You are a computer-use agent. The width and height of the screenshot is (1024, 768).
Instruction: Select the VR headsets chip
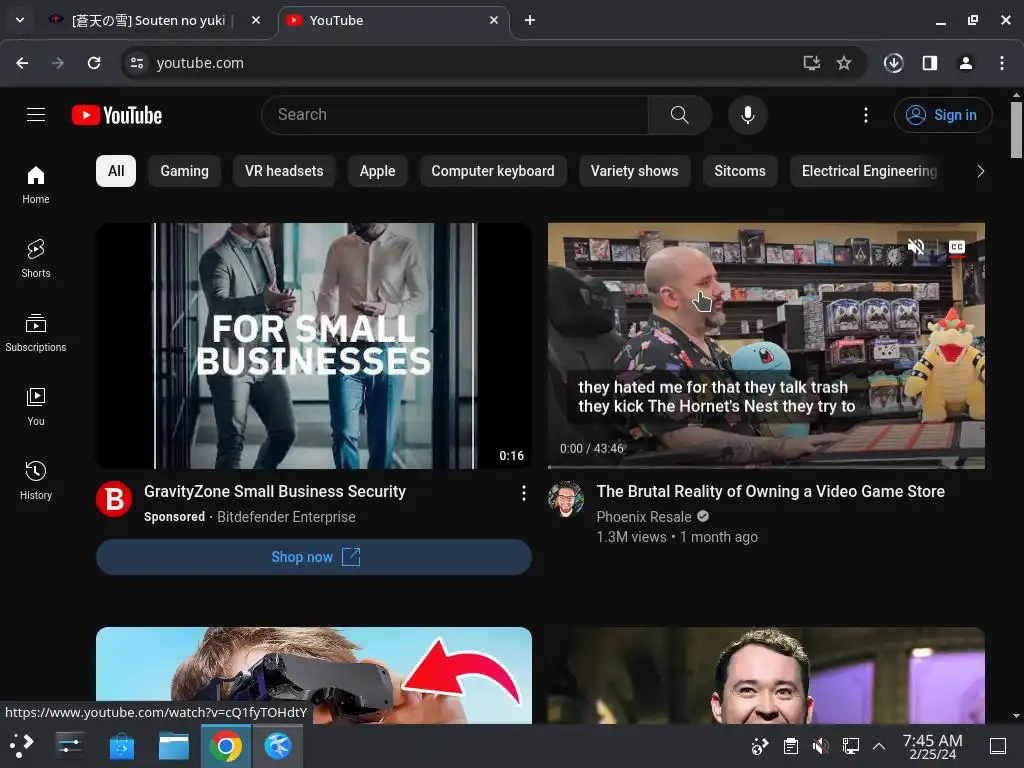[284, 171]
